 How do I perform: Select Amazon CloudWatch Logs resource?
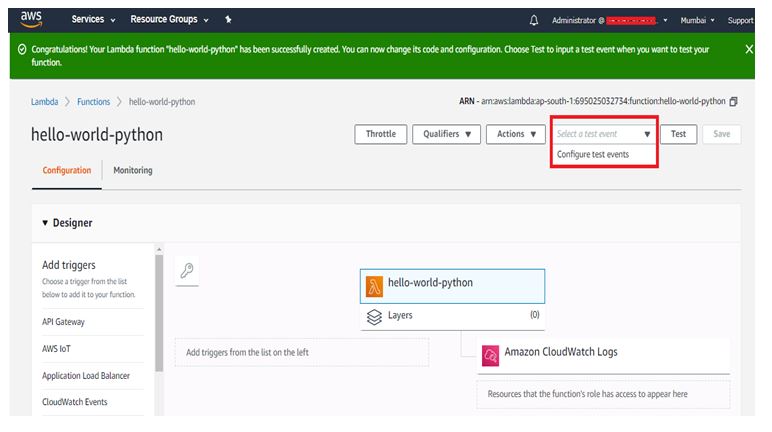(x=603, y=355)
